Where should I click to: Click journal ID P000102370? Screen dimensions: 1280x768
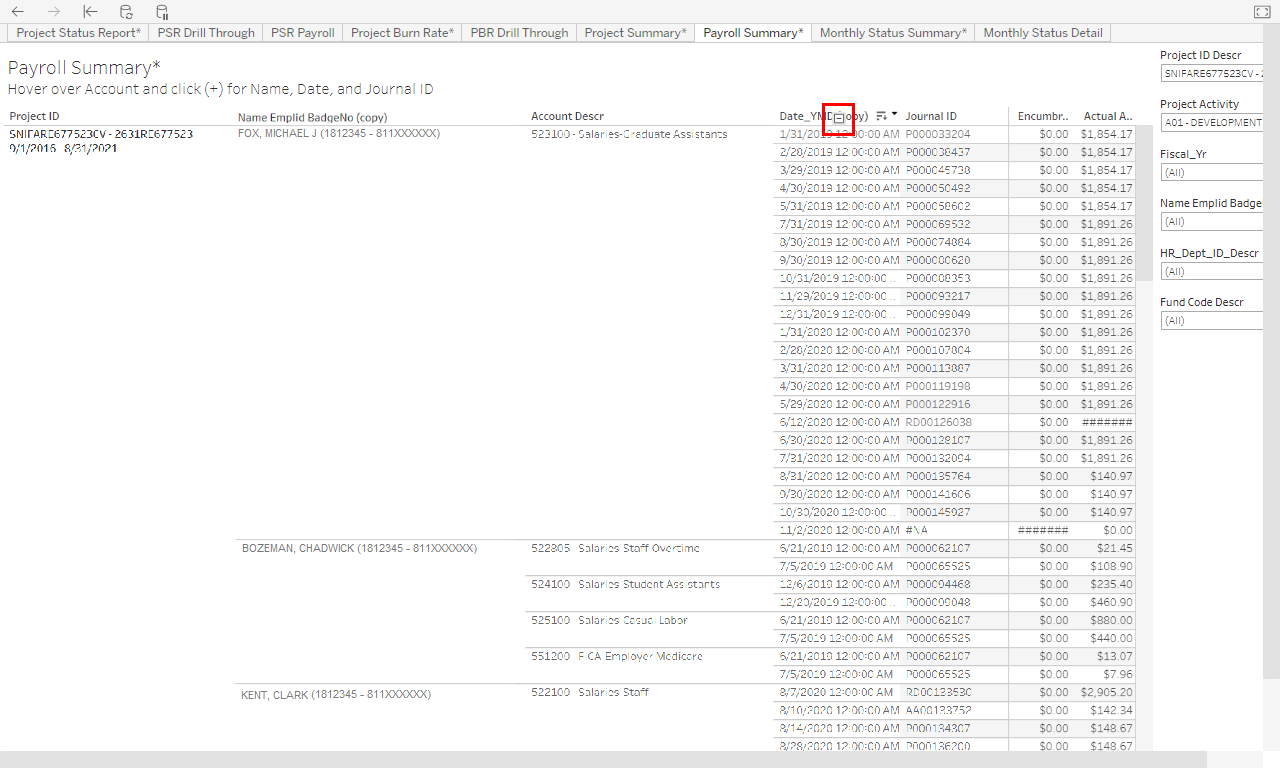tap(938, 332)
